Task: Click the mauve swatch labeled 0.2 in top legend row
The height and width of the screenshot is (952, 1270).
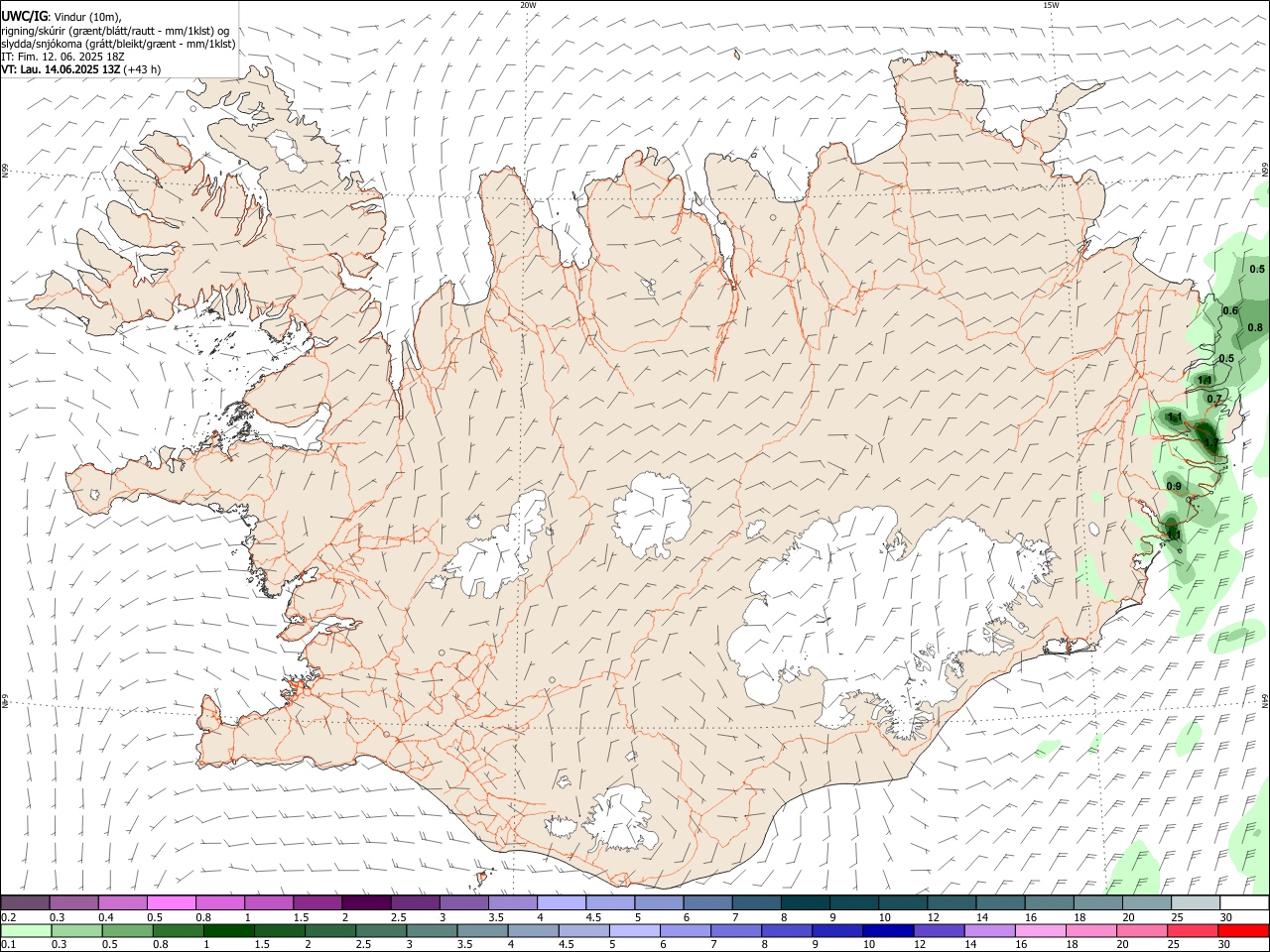Action: tap(25, 903)
